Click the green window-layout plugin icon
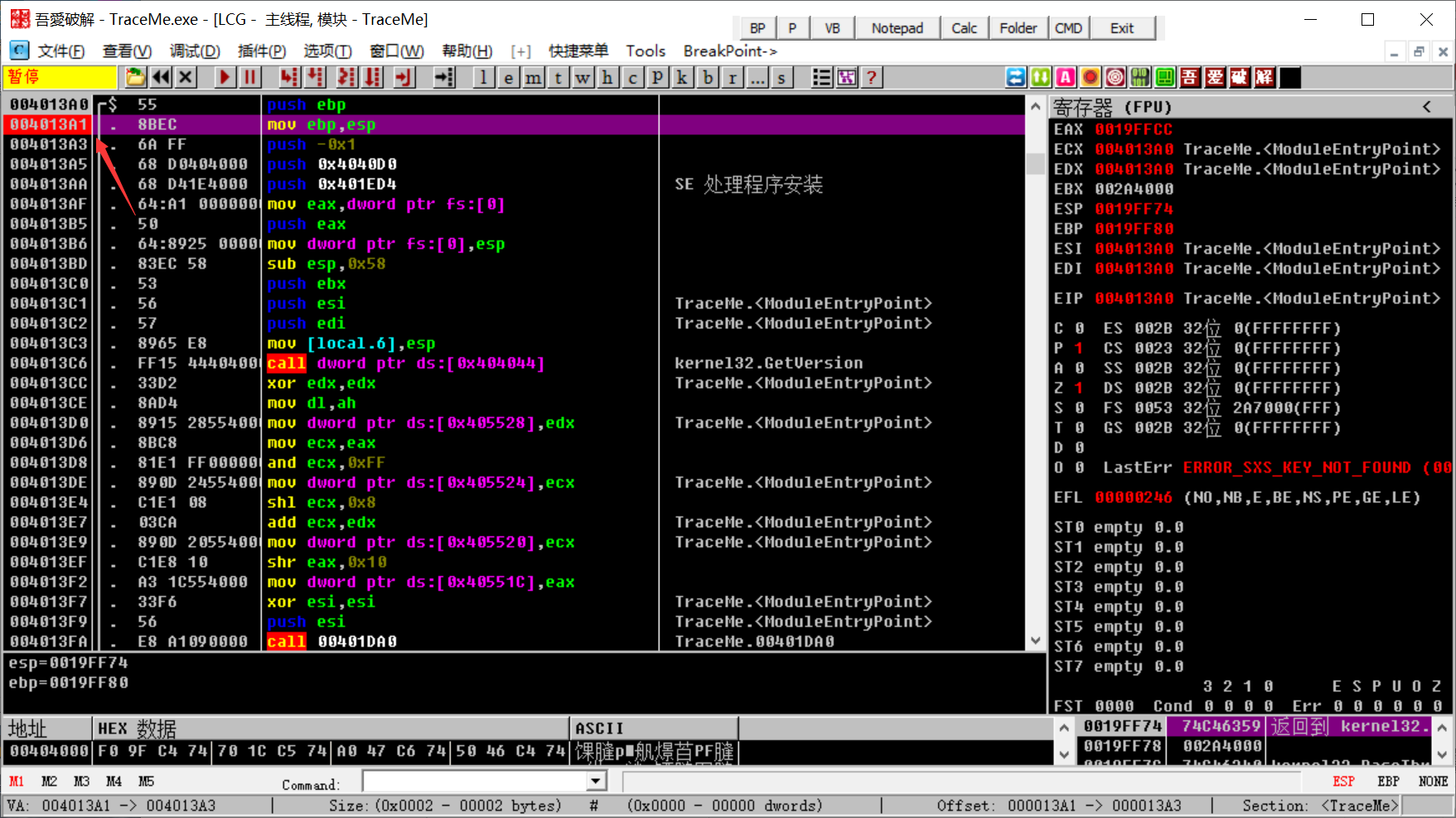Screen dimensions: 1456x818 coord(1165,78)
